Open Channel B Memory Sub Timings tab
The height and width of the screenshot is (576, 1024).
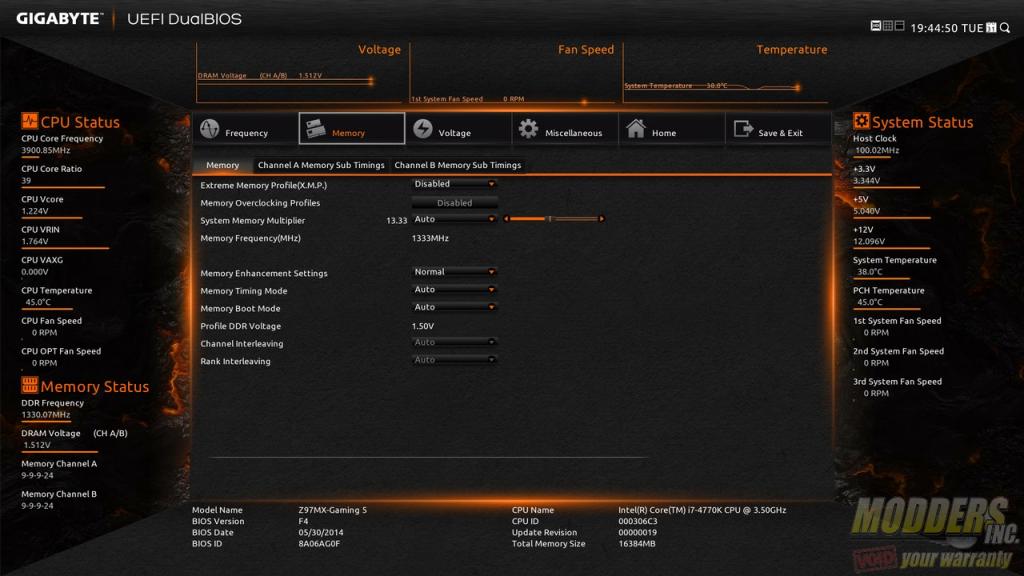coord(457,165)
